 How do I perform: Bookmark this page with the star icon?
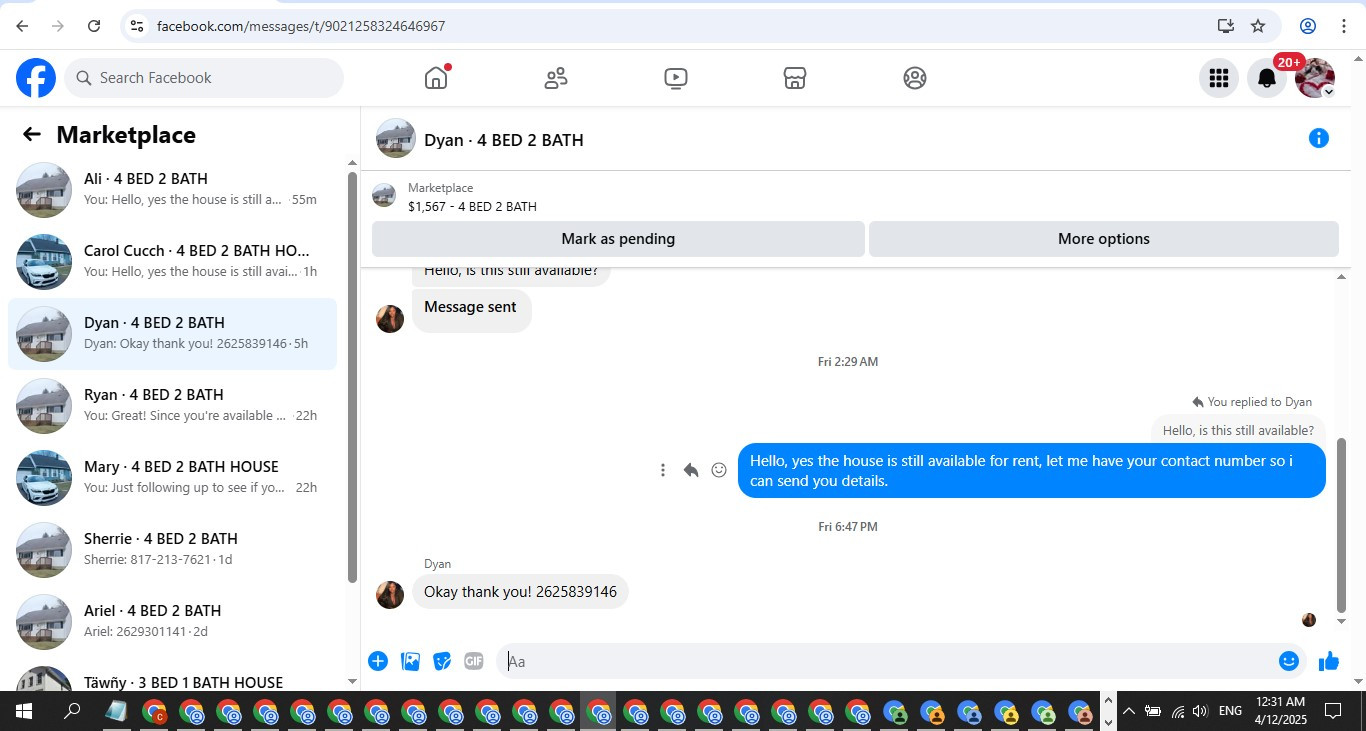tap(1258, 26)
